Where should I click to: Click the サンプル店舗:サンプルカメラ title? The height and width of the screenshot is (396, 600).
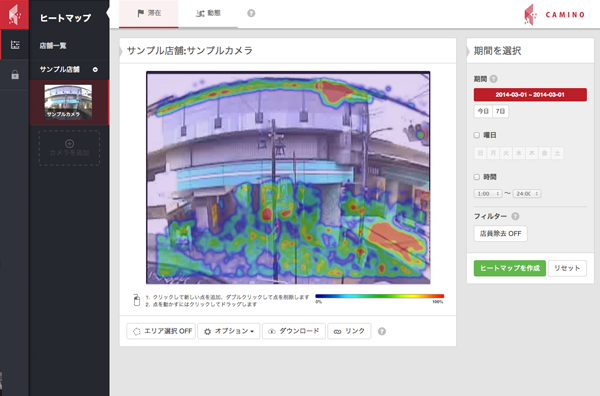pos(190,51)
